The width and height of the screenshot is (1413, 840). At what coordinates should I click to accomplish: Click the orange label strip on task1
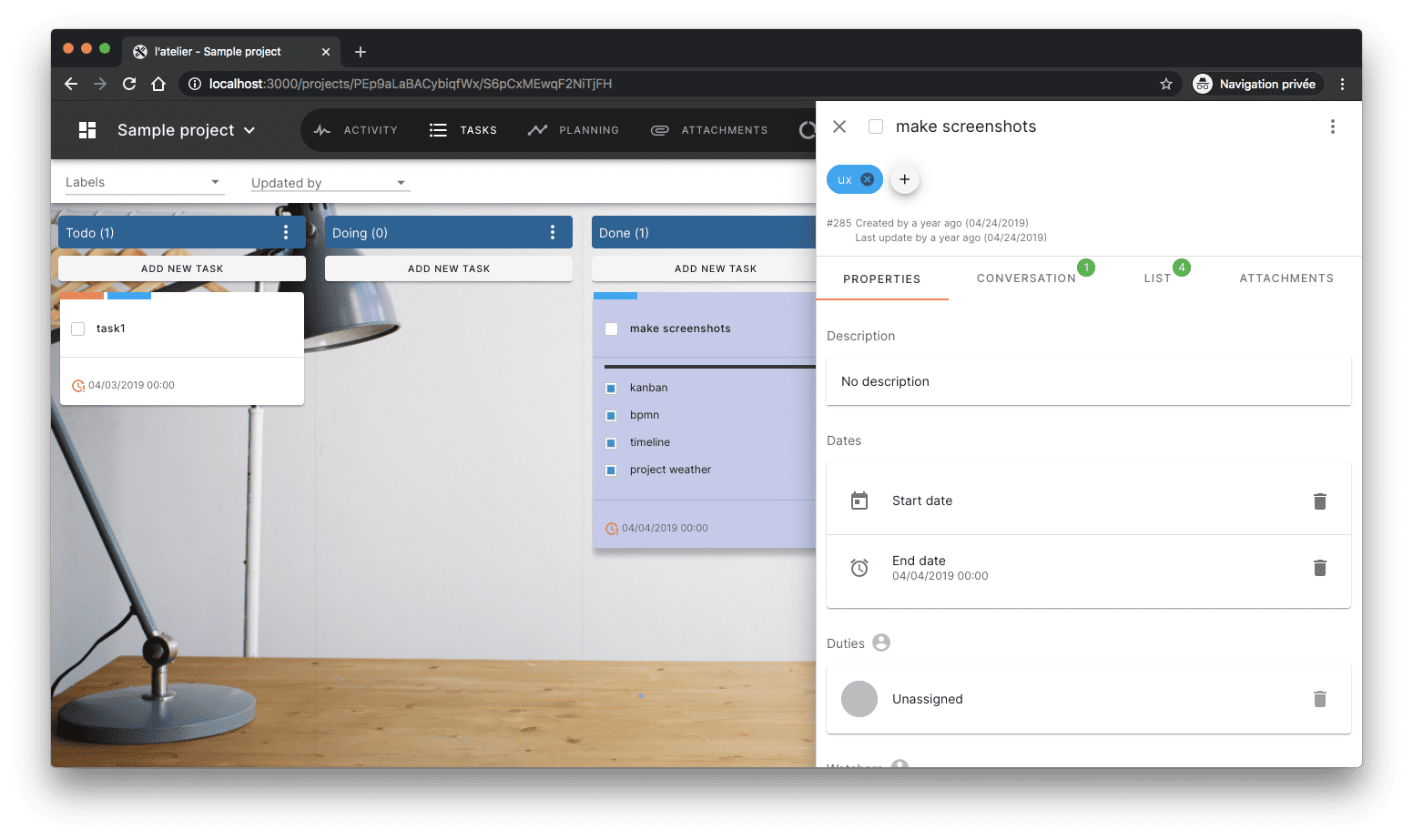coord(82,296)
